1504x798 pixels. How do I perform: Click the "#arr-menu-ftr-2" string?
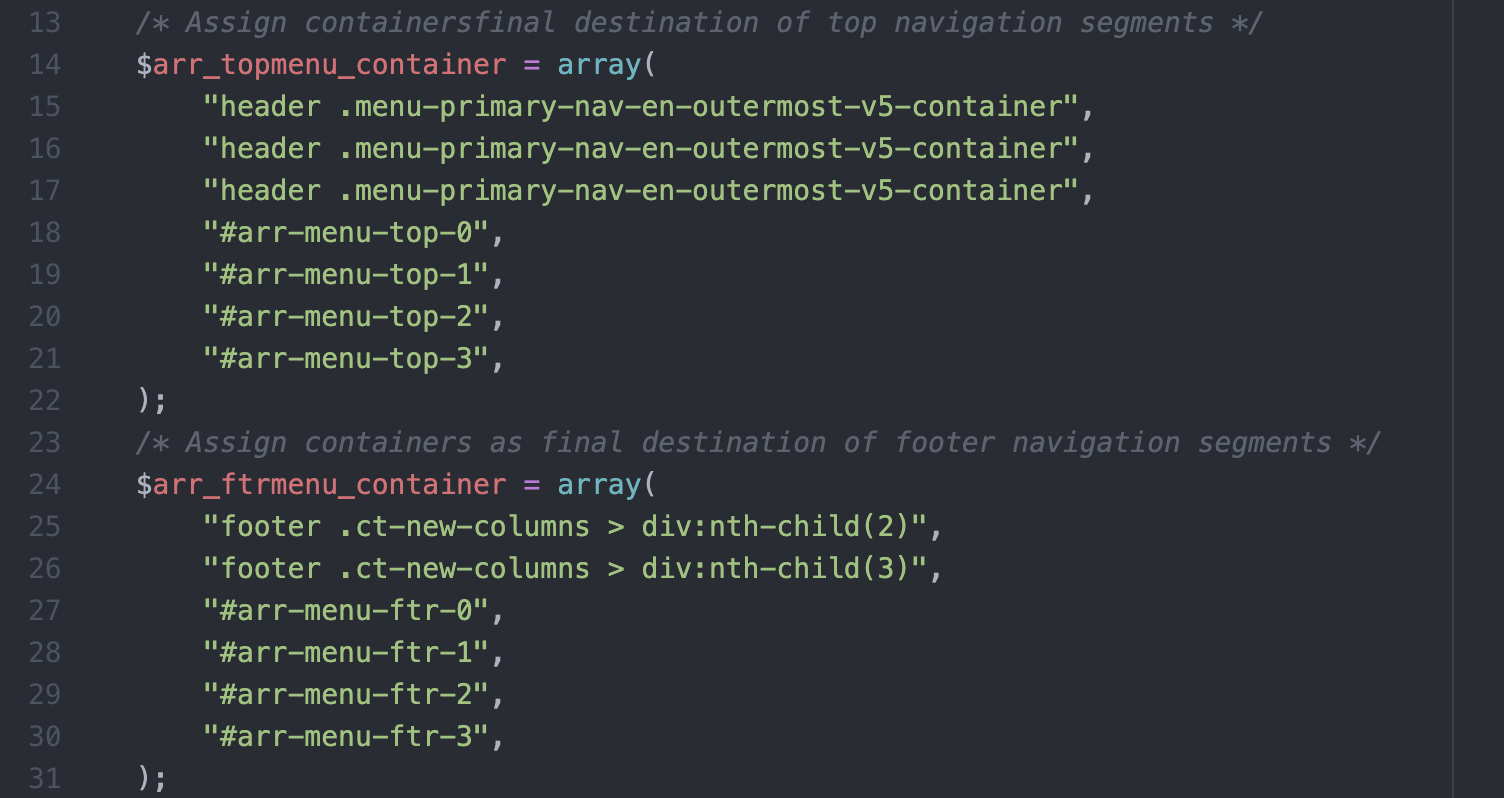(x=346, y=695)
